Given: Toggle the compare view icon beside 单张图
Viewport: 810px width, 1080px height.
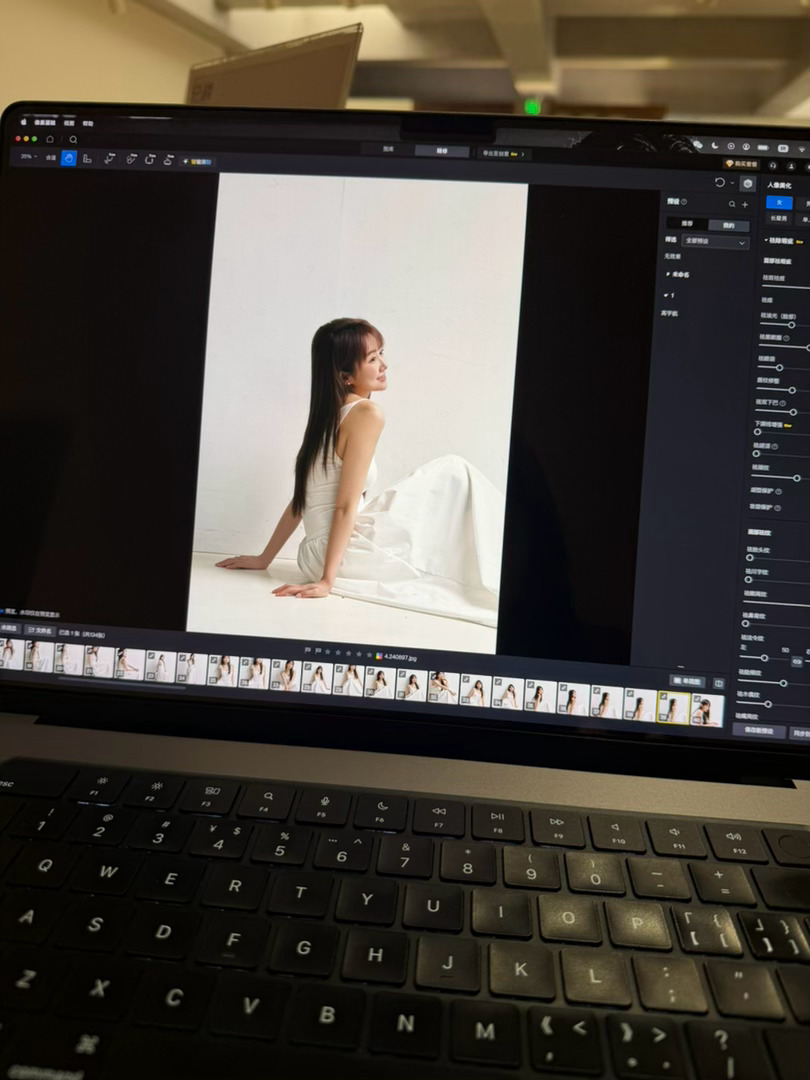Looking at the screenshot, I should click(718, 683).
